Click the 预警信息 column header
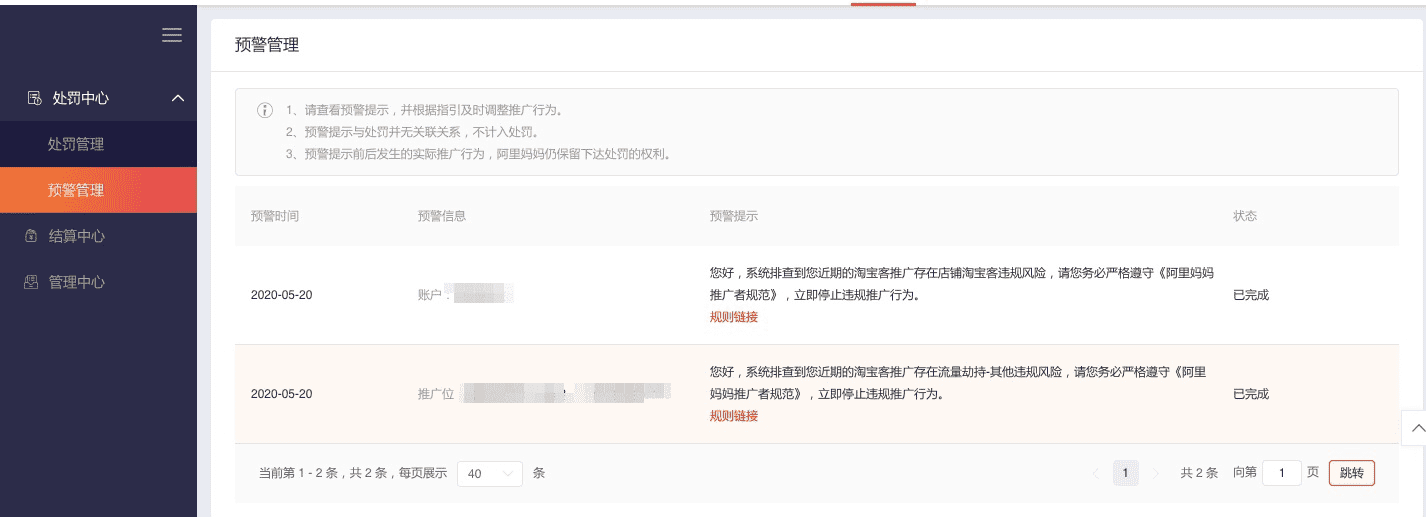Viewport: 1426px width, 517px height. tap(442, 216)
